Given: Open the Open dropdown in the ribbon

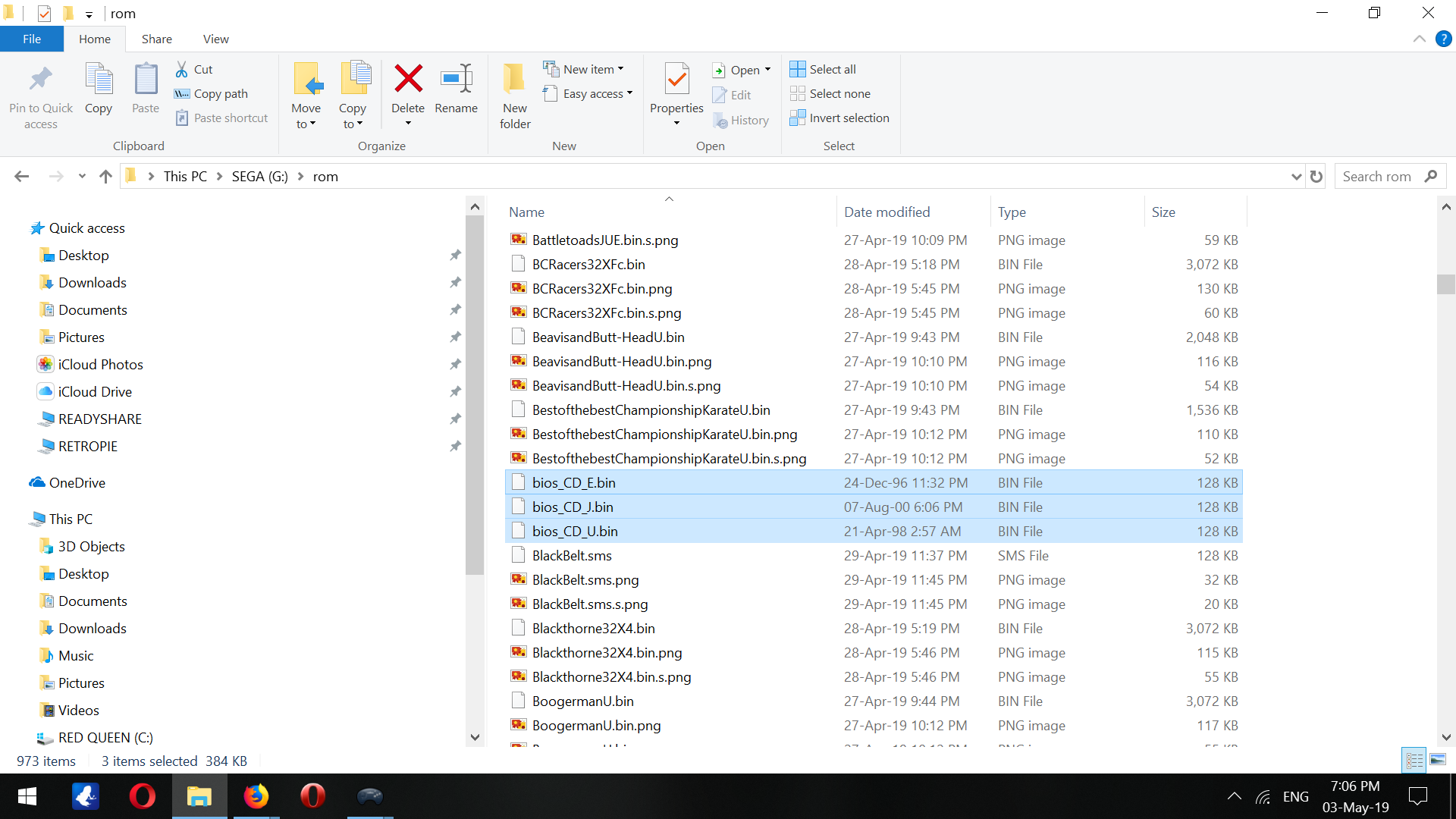Looking at the screenshot, I should 742,70.
